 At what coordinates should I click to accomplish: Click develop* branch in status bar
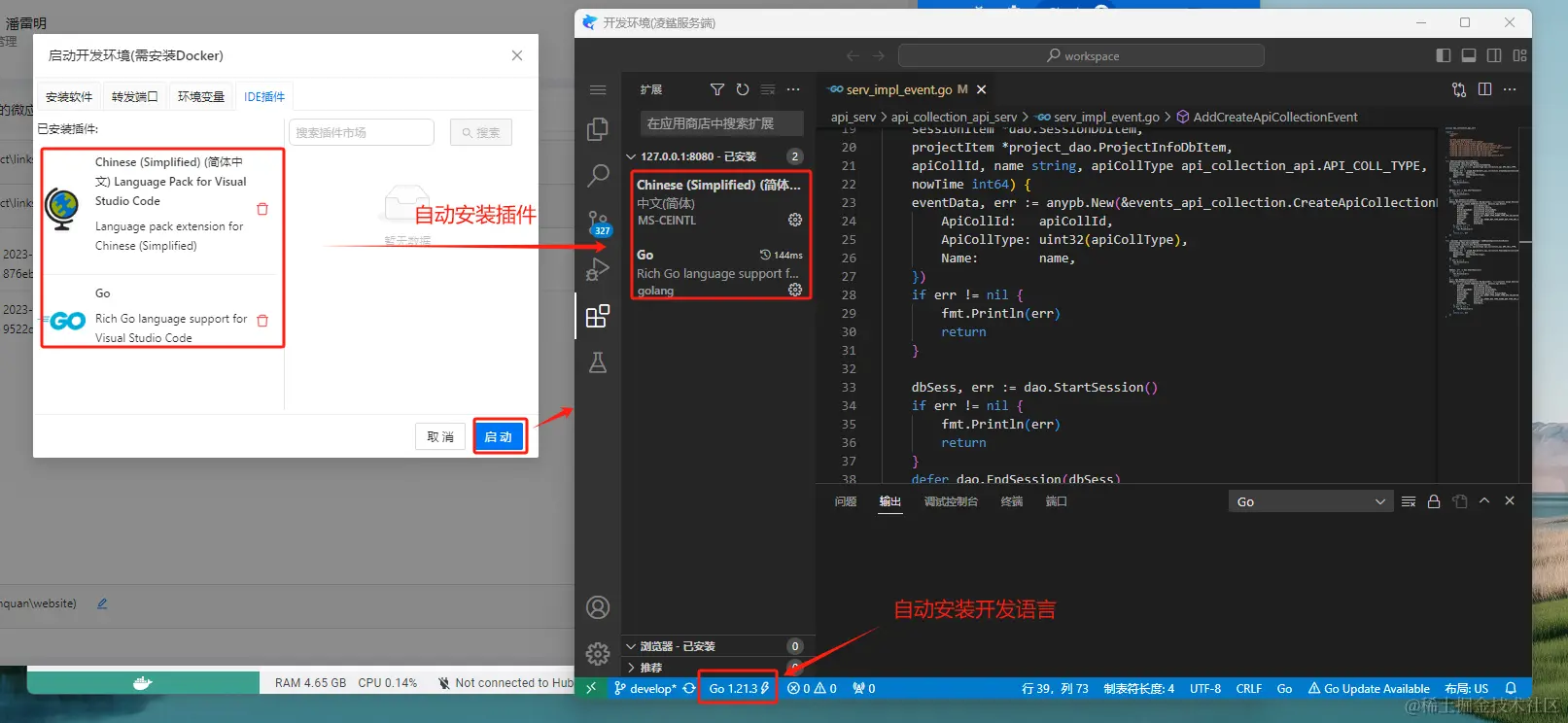tap(645, 688)
